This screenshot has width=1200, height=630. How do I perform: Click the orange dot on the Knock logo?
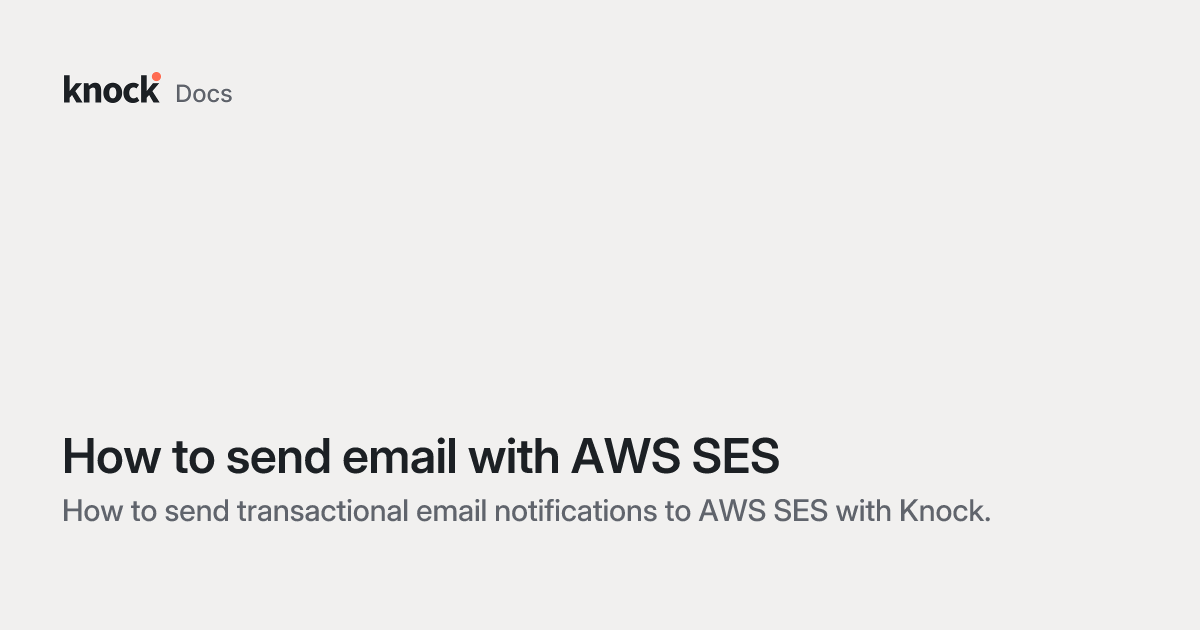pos(156,76)
